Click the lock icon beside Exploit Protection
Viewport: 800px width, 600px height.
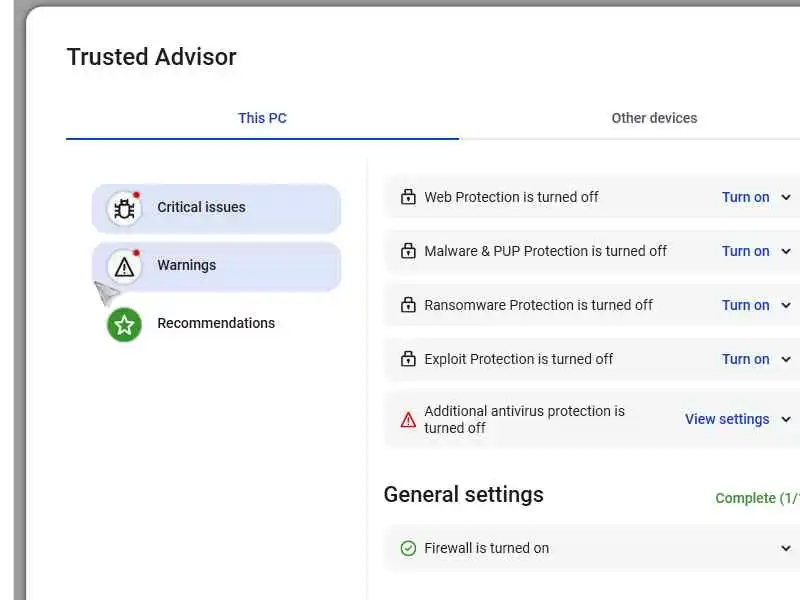coord(408,359)
